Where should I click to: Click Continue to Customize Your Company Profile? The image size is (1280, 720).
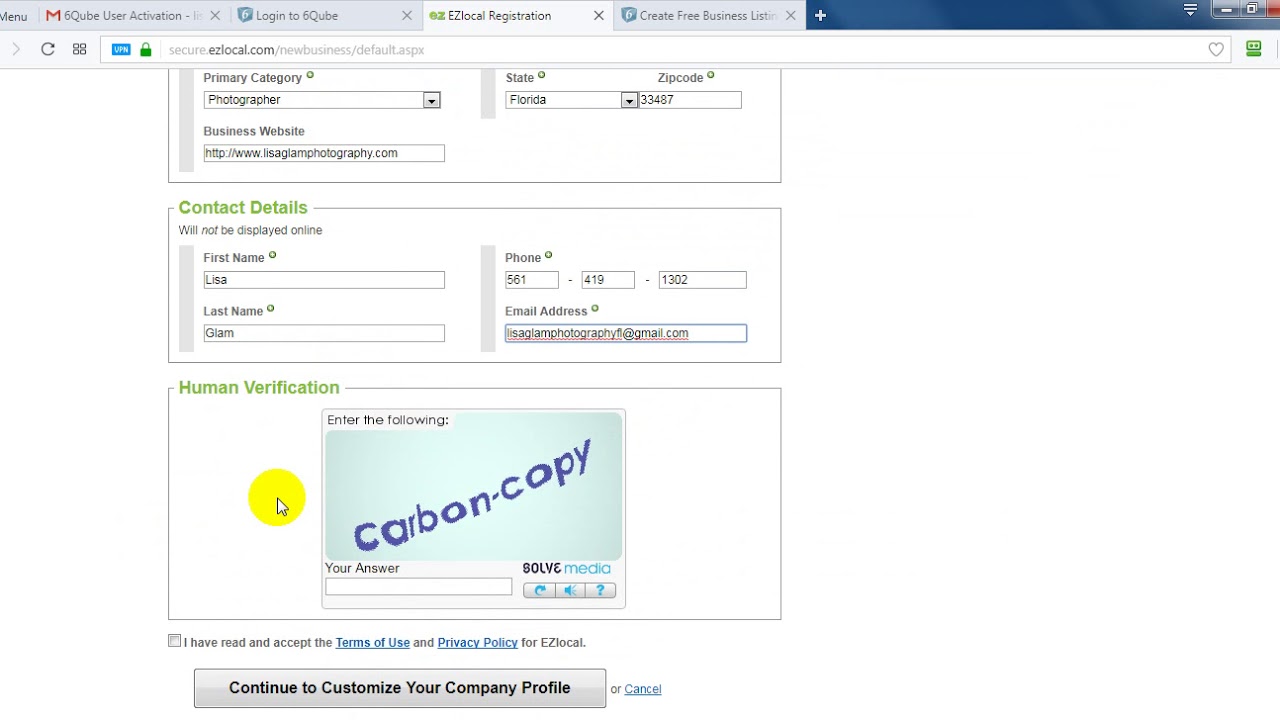pos(400,688)
